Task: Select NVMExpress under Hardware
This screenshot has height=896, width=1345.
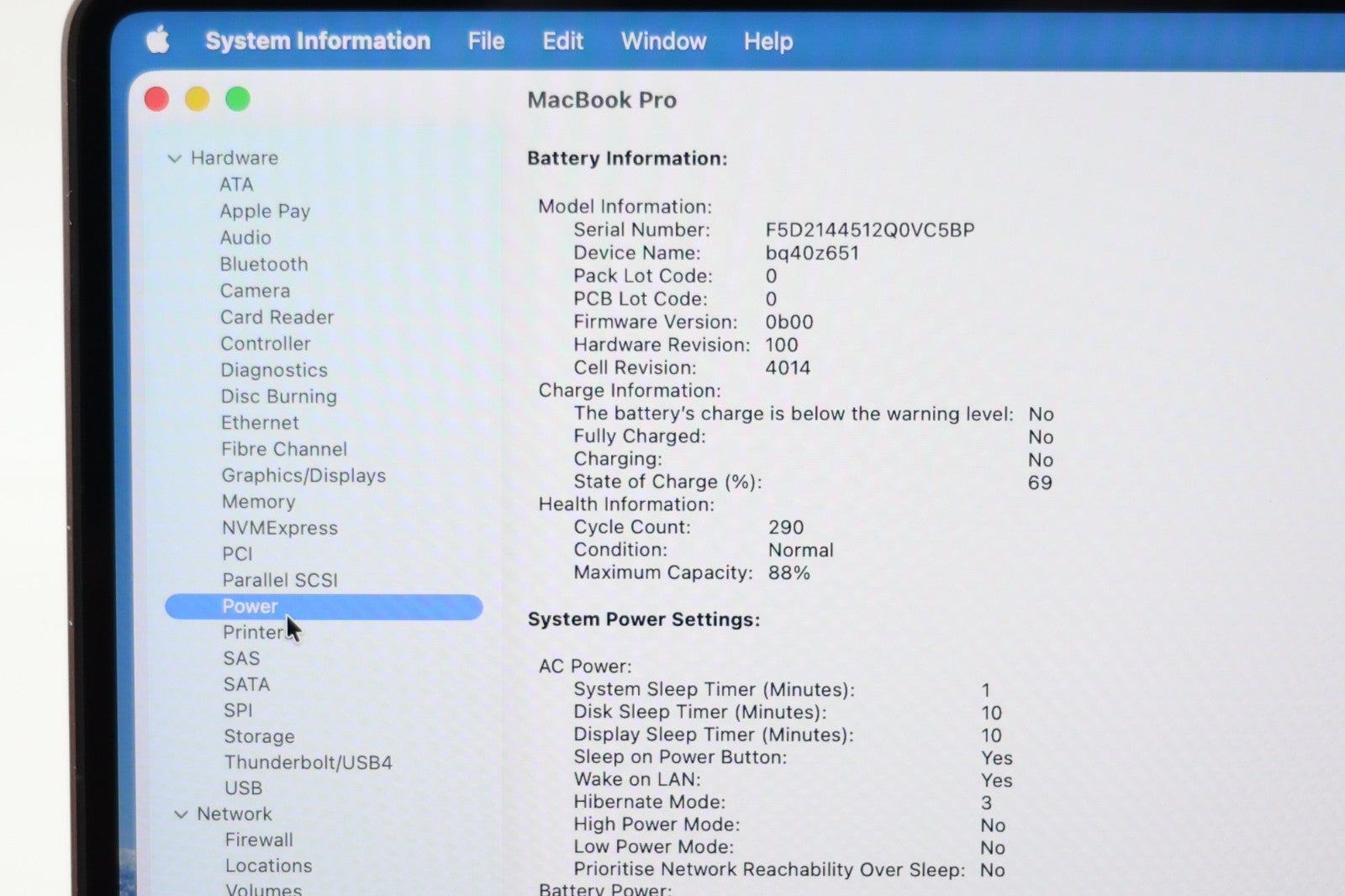Action: coord(279,528)
